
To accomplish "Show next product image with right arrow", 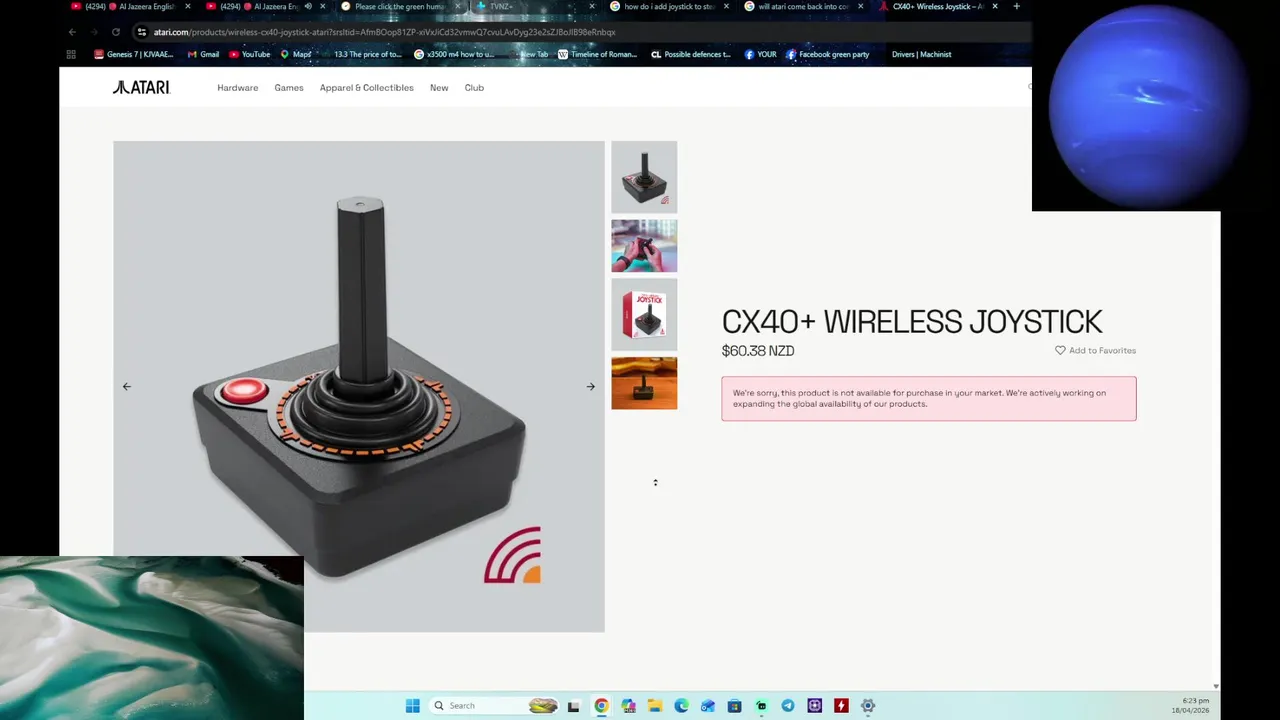I will point(590,386).
